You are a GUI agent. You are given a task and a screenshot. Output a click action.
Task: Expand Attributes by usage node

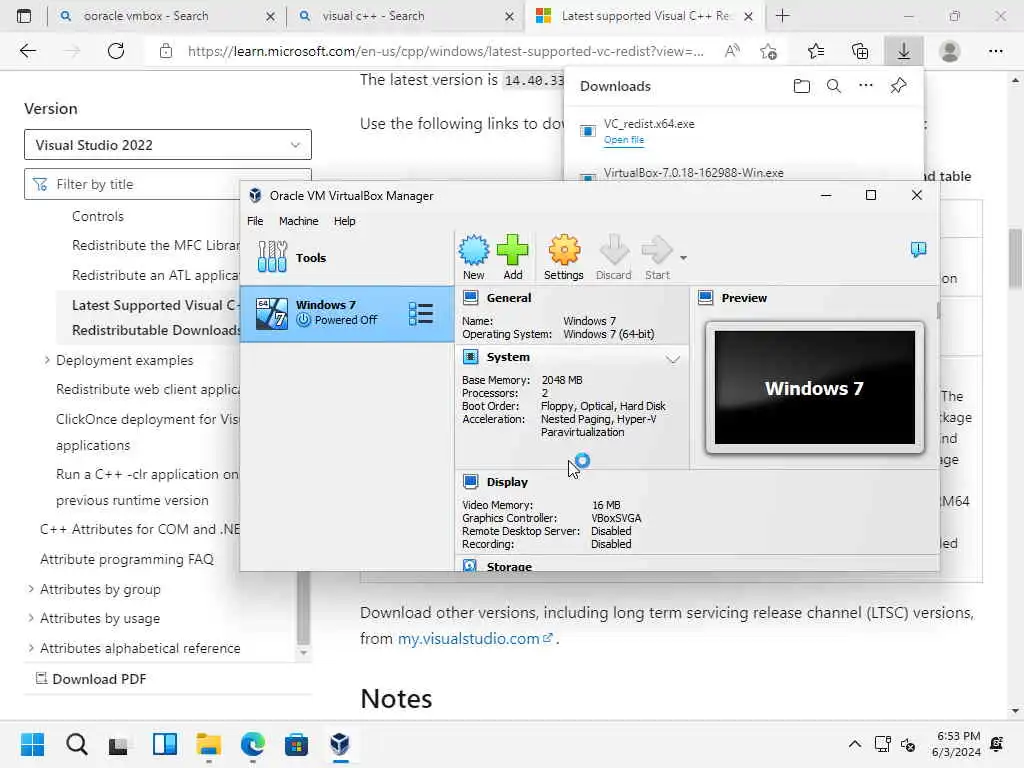pos(31,618)
